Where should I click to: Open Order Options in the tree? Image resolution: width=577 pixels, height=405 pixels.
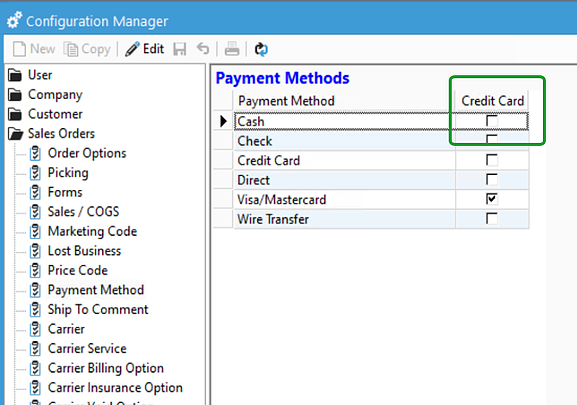pos(87,153)
